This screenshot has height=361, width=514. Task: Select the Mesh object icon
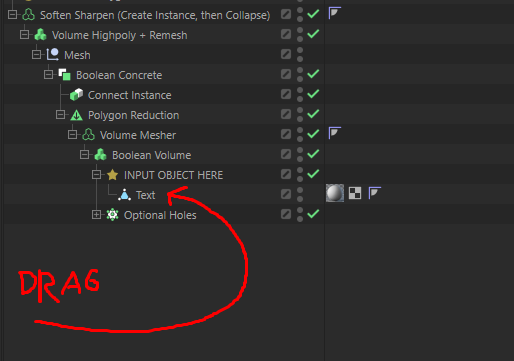pos(53,55)
